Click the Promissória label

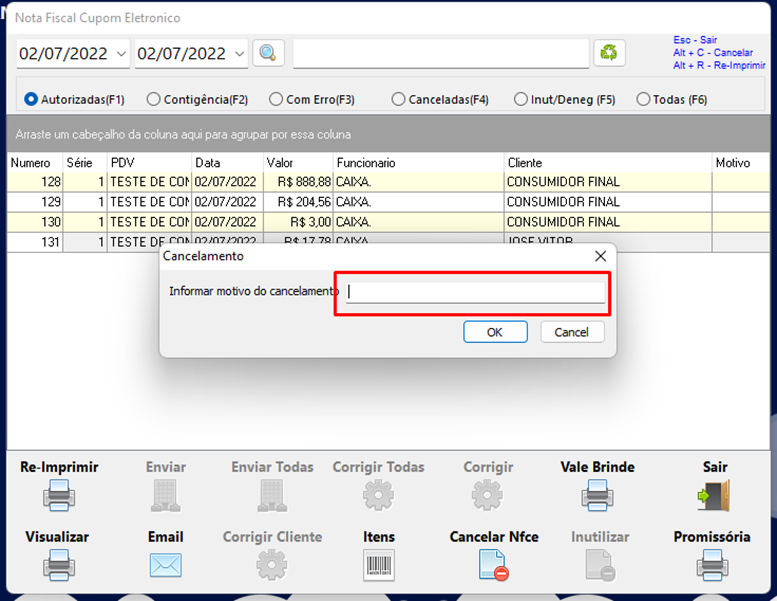(712, 537)
